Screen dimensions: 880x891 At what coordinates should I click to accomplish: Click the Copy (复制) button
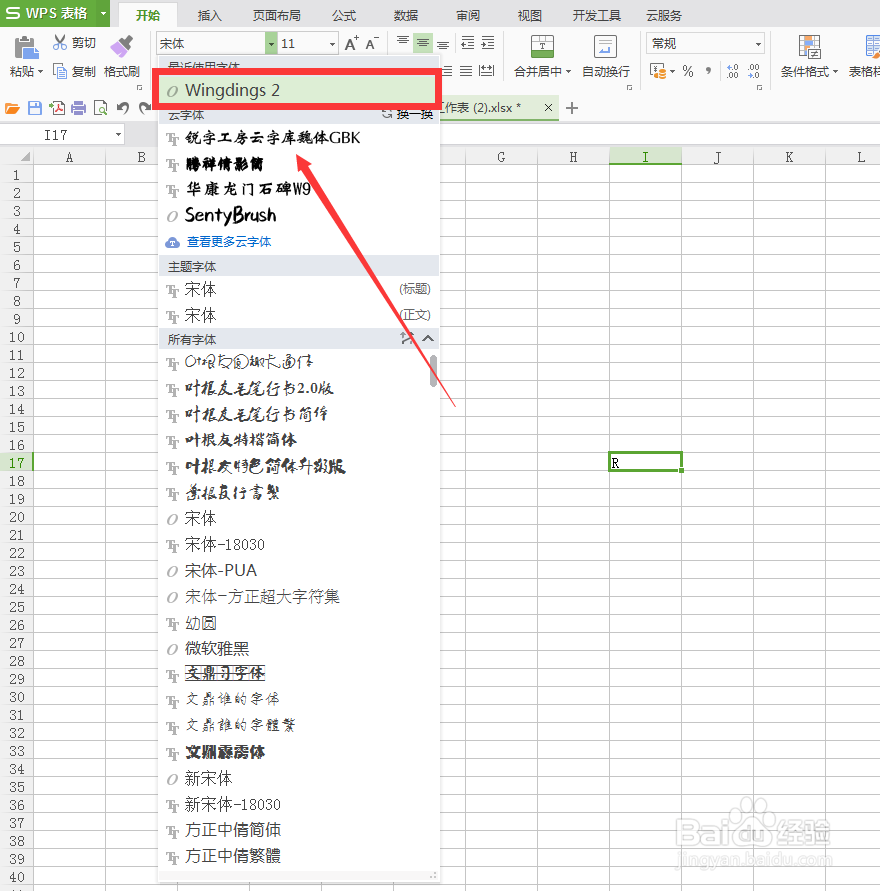tap(74, 72)
